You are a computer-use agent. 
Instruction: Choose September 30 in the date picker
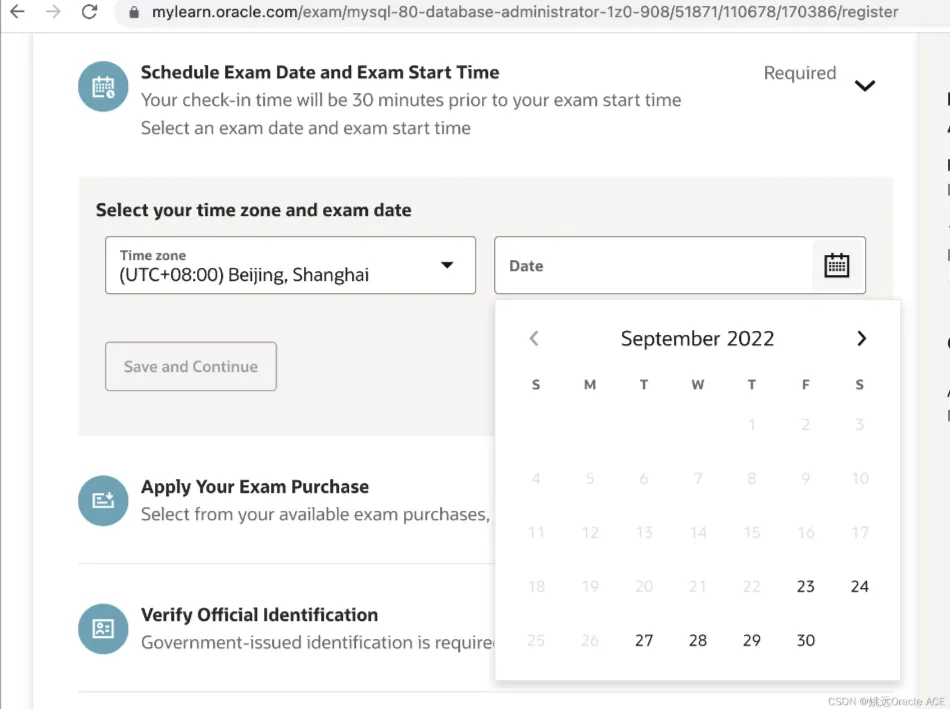(x=805, y=640)
